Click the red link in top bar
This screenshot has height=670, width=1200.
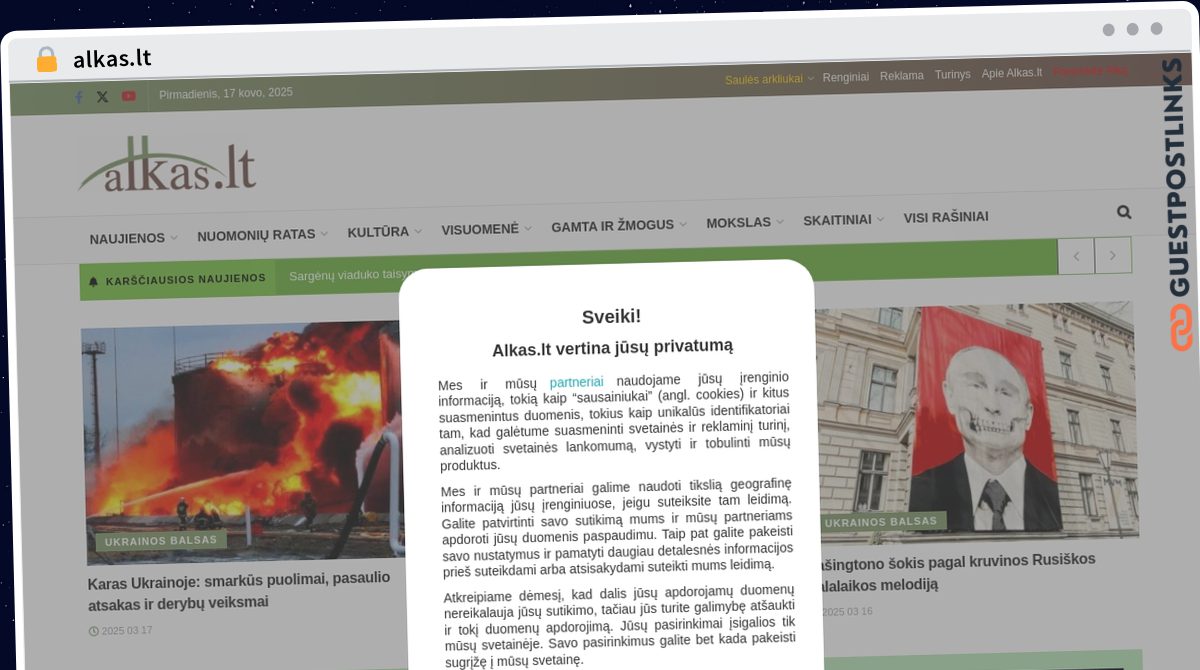pos(1090,71)
